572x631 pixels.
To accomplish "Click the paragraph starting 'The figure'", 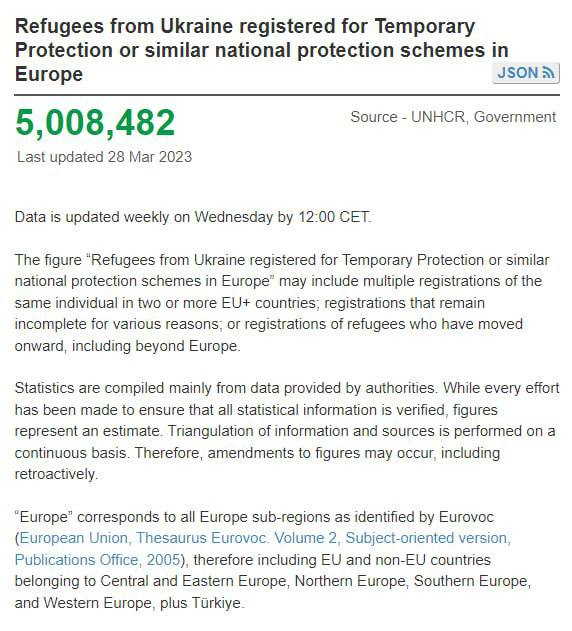I will [282, 303].
